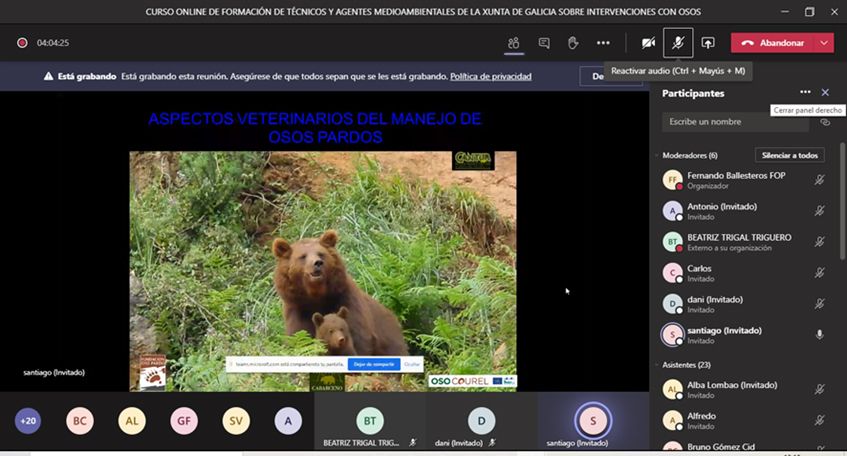Click Abandonar to leave the meeting
Viewport: 847px width, 456px height.
coord(772,43)
